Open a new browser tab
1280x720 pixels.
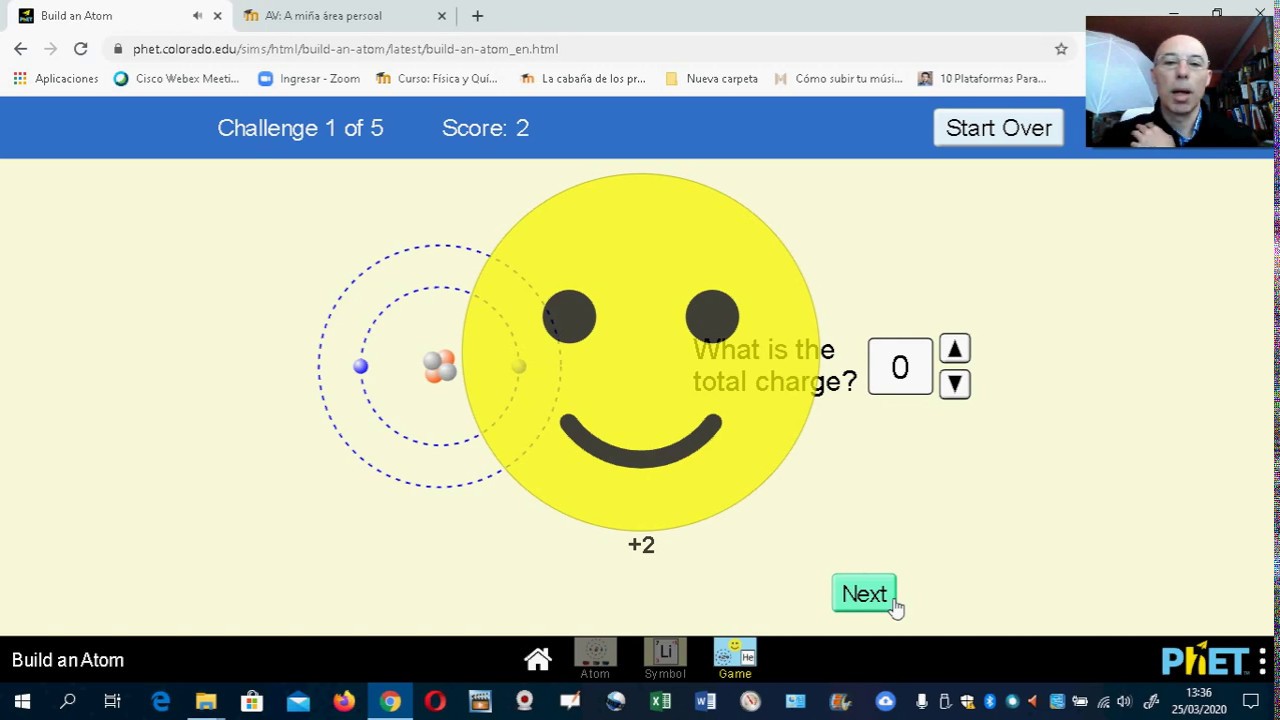pyautogui.click(x=477, y=16)
